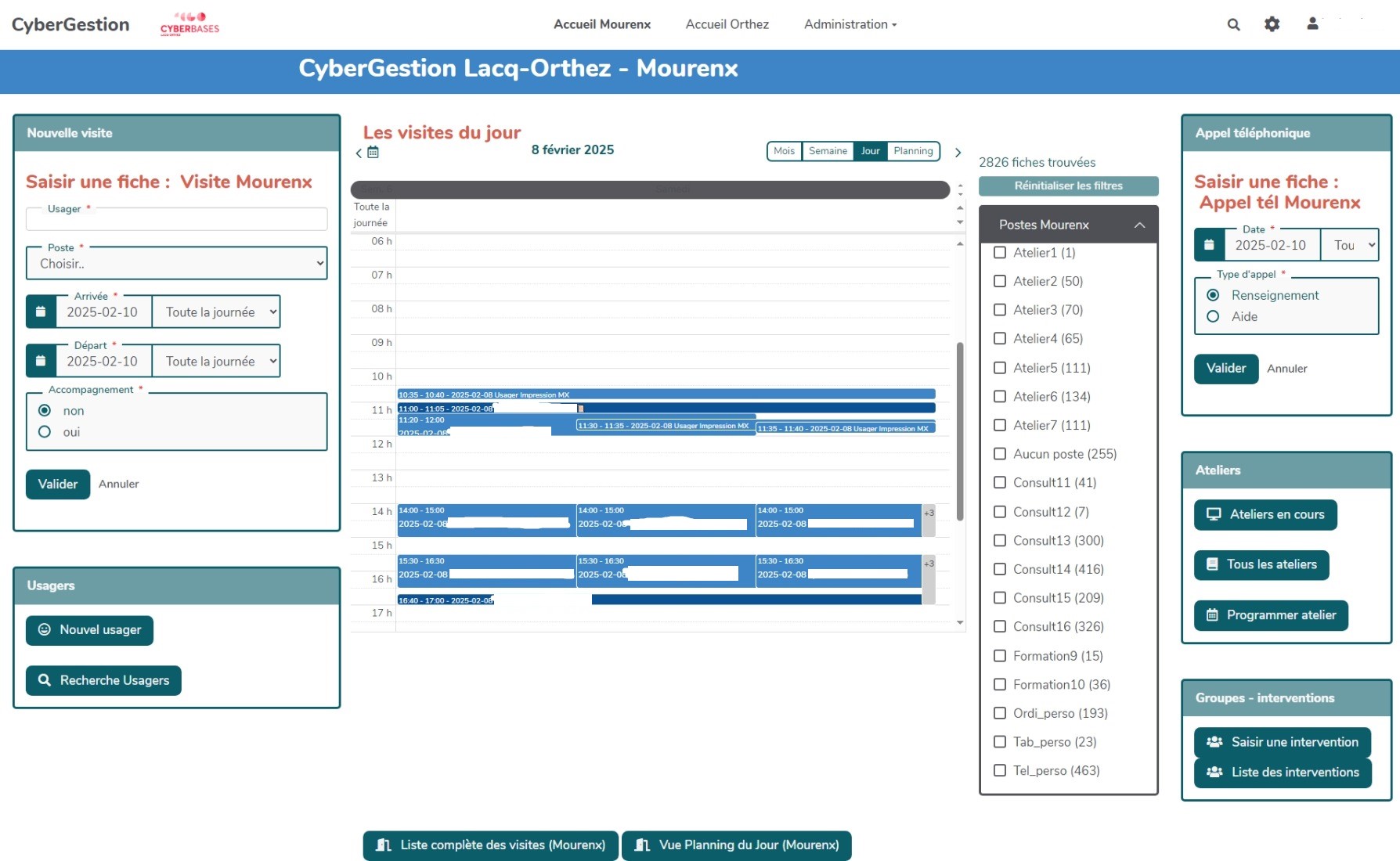Screen dimensions: 1400x861
Task: Collapse the Postes Mourenx filter panel
Action: click(1139, 225)
